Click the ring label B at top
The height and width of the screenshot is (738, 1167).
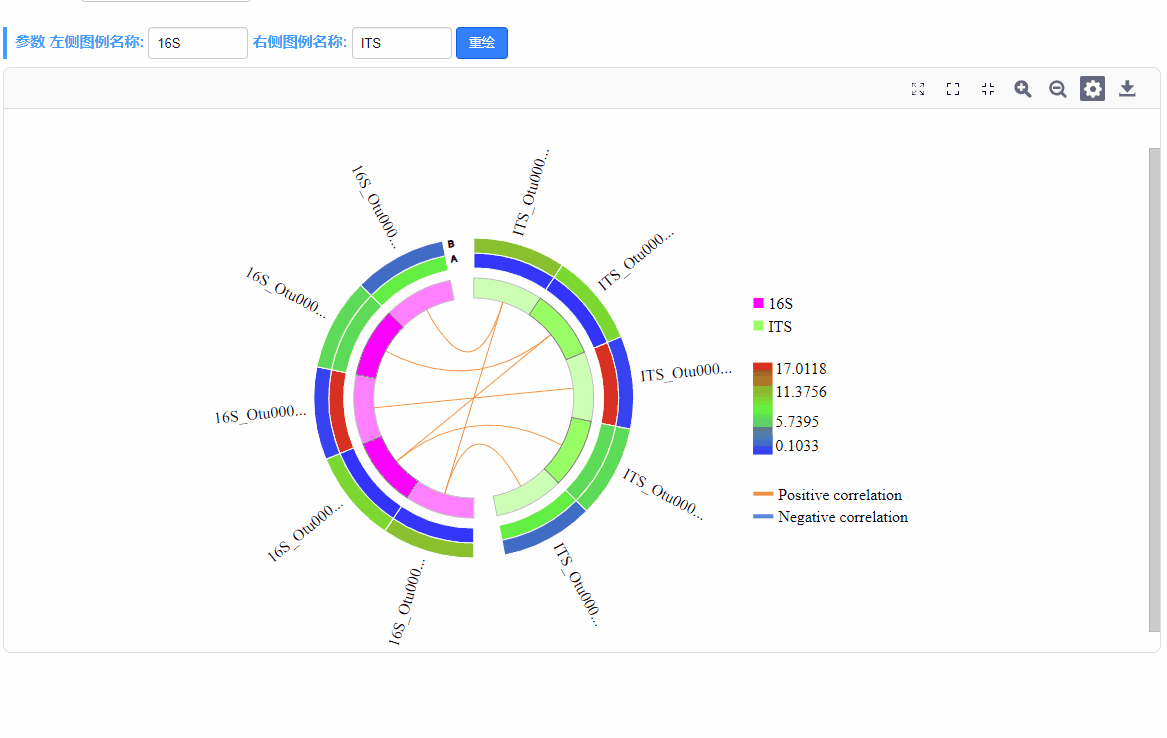pyautogui.click(x=451, y=244)
